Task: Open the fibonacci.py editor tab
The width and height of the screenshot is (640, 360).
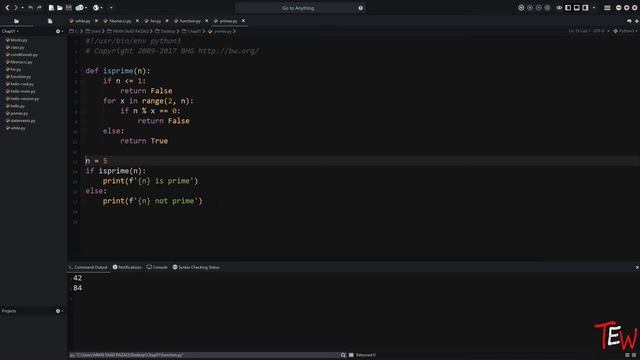Action: coord(120,21)
